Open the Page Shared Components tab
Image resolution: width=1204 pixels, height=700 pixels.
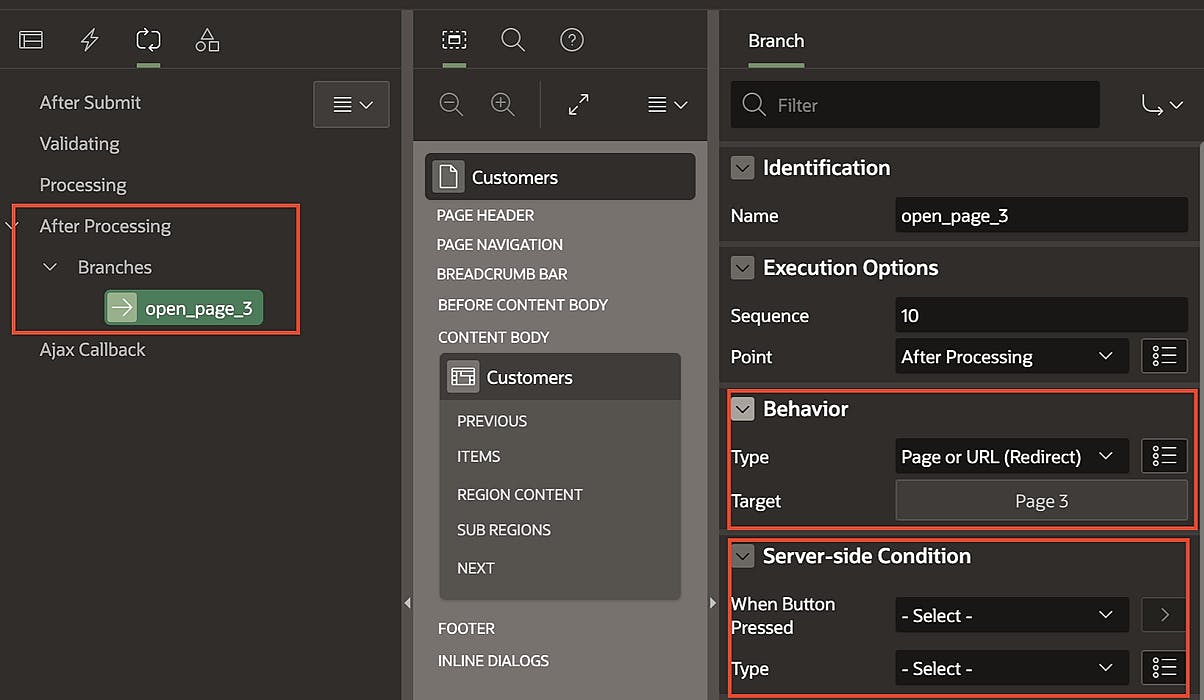(207, 40)
